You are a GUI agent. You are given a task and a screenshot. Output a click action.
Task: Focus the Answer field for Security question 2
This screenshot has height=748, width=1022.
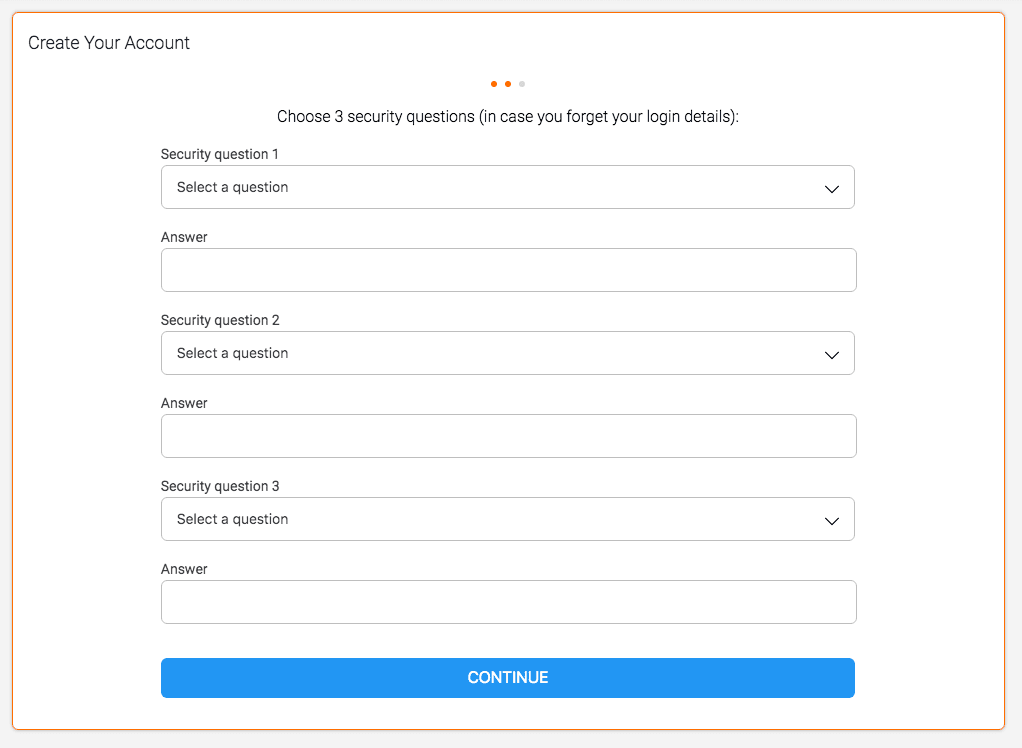(508, 436)
